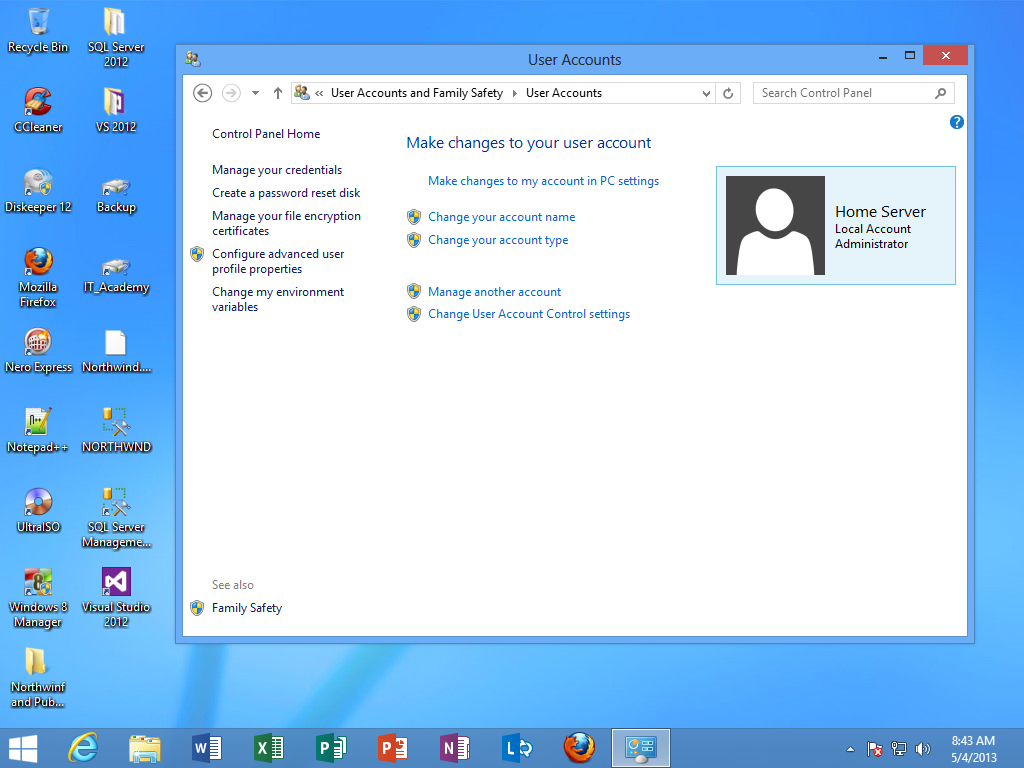Select Mozilla Firefox desktop shortcut
Image resolution: width=1024 pixels, height=768 pixels.
tap(38, 278)
